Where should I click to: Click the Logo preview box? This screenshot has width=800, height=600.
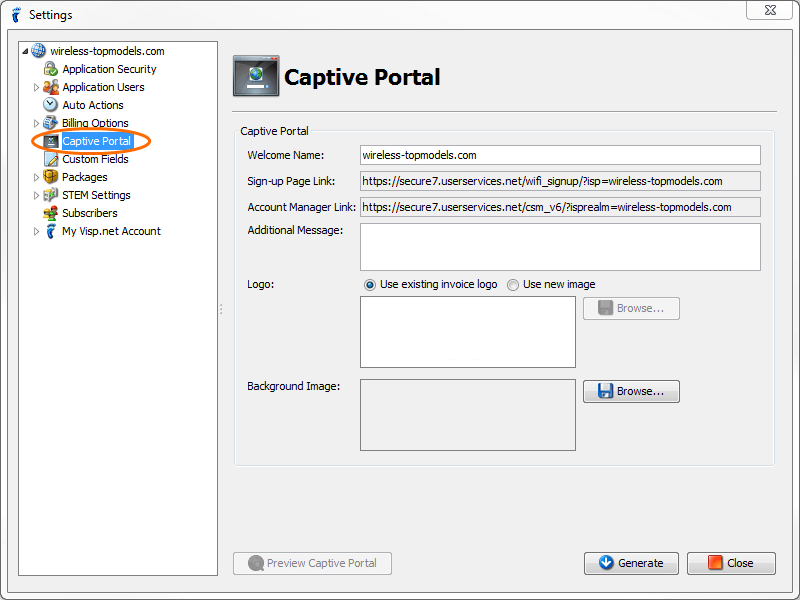click(468, 332)
